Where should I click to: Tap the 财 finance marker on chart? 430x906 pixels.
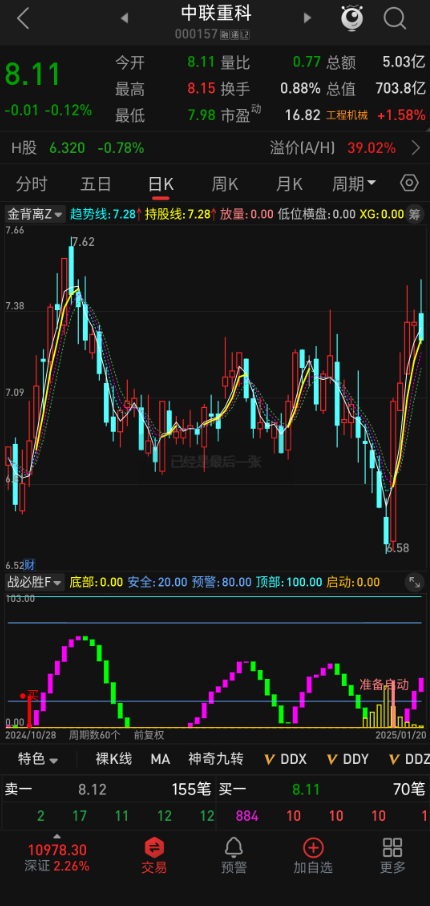30,565
